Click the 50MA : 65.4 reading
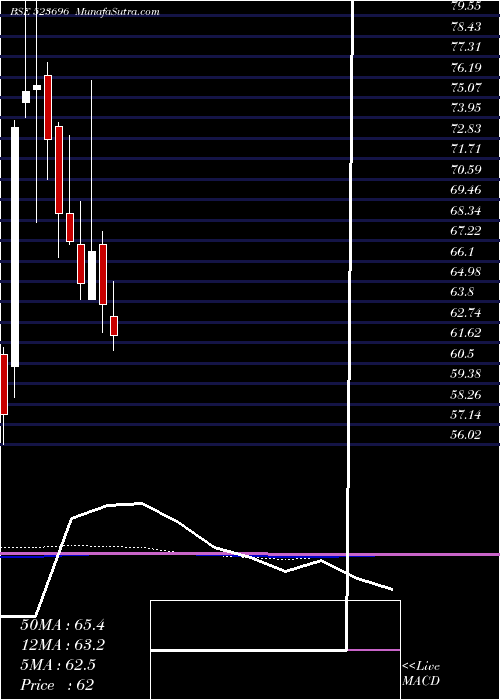The width and height of the screenshot is (500, 700). (x=62, y=625)
